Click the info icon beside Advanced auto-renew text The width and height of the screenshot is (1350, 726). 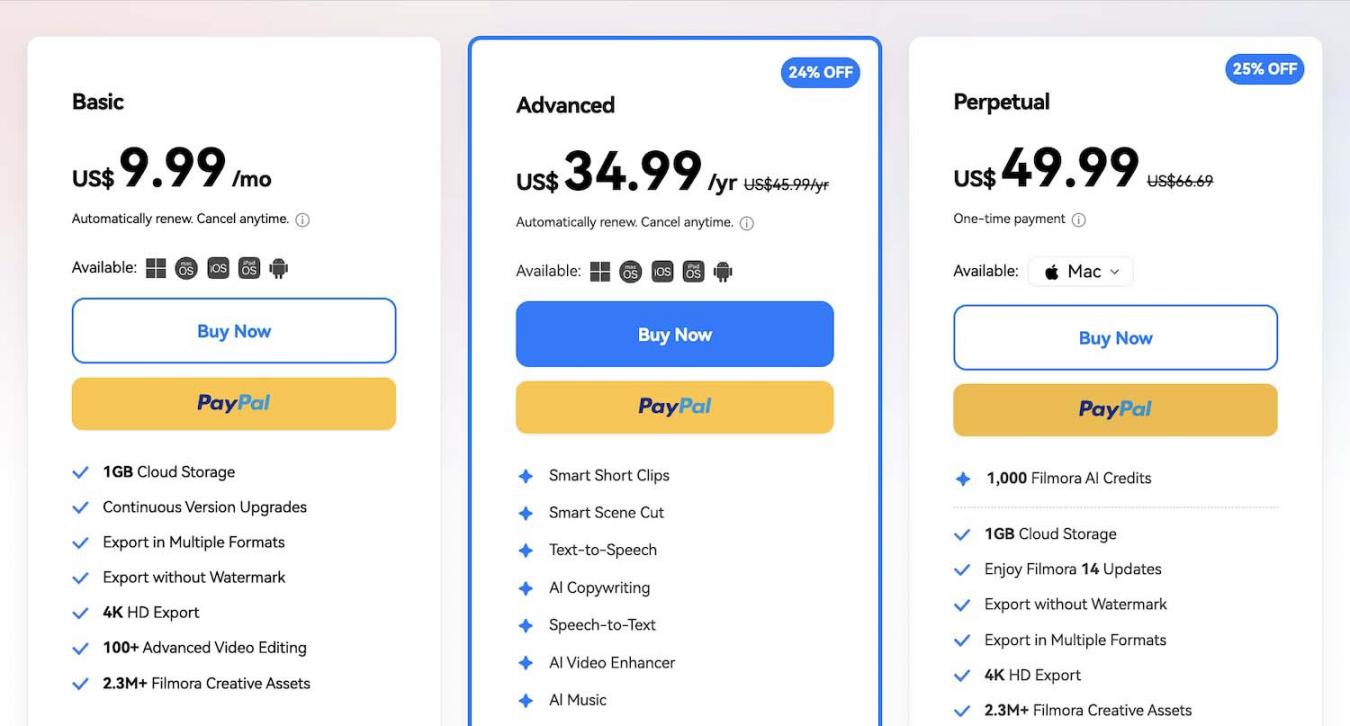click(x=747, y=223)
